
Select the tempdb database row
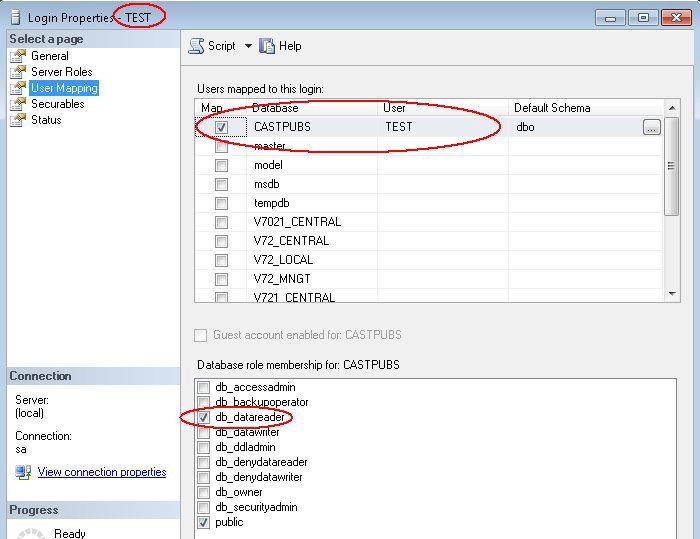coord(271,203)
